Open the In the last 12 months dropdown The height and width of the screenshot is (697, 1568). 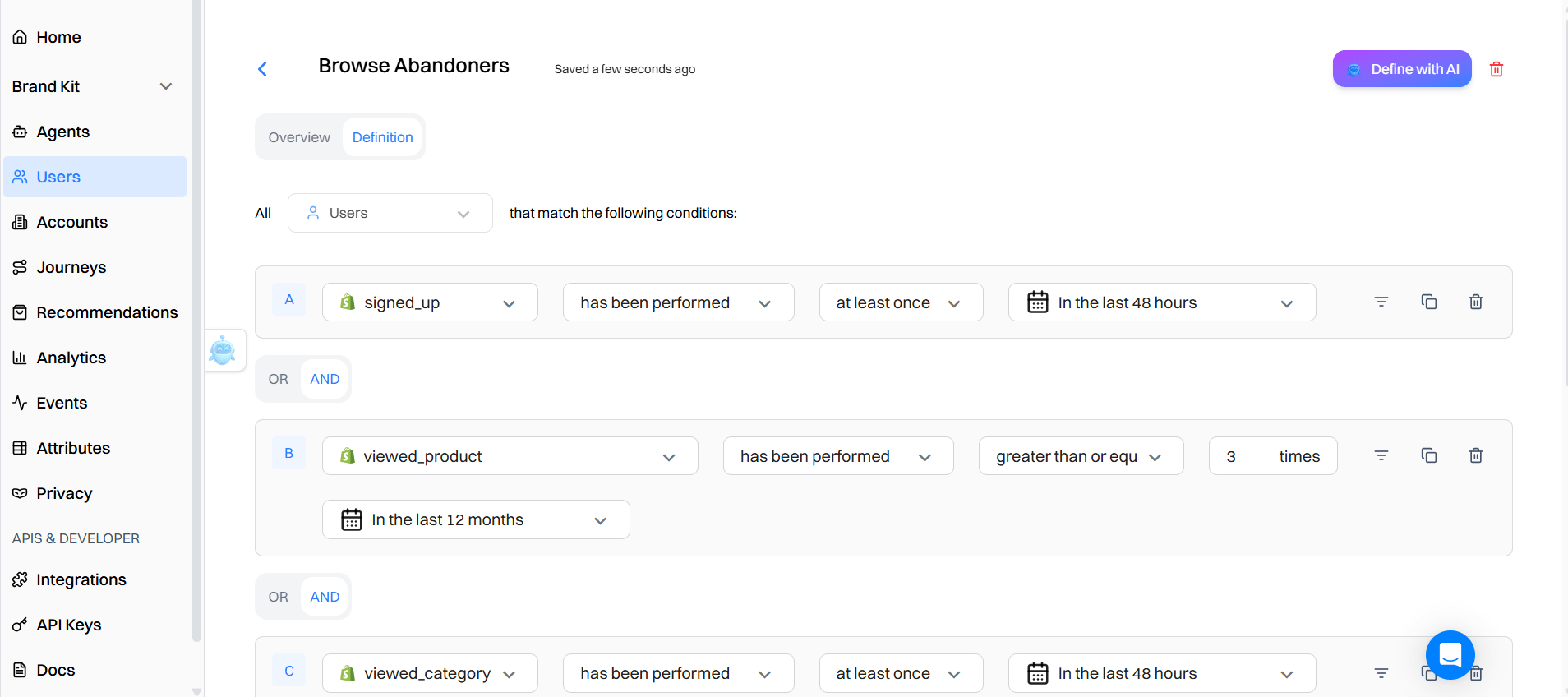(476, 519)
